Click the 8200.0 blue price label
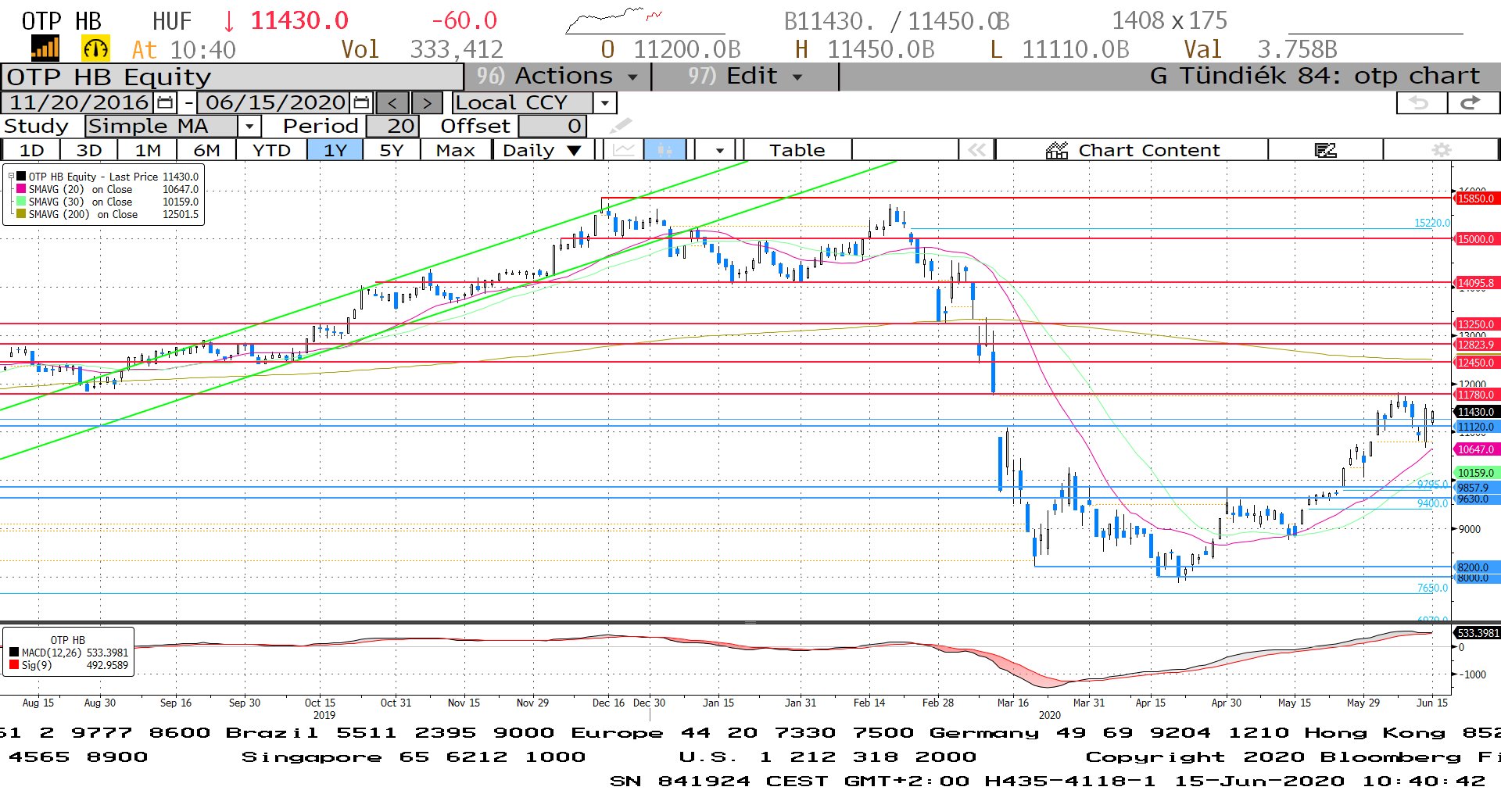This screenshot has height=812, width=1501. coord(1476,567)
